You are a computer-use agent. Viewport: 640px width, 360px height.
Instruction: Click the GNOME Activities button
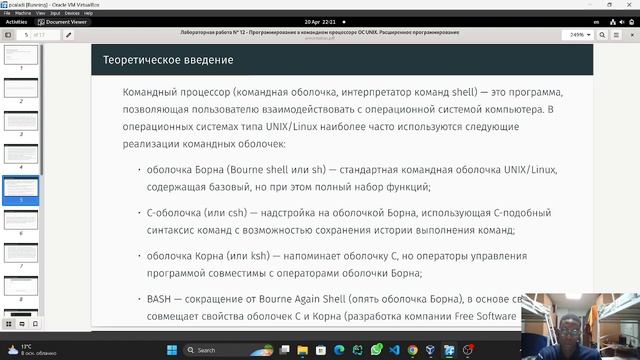(16, 22)
